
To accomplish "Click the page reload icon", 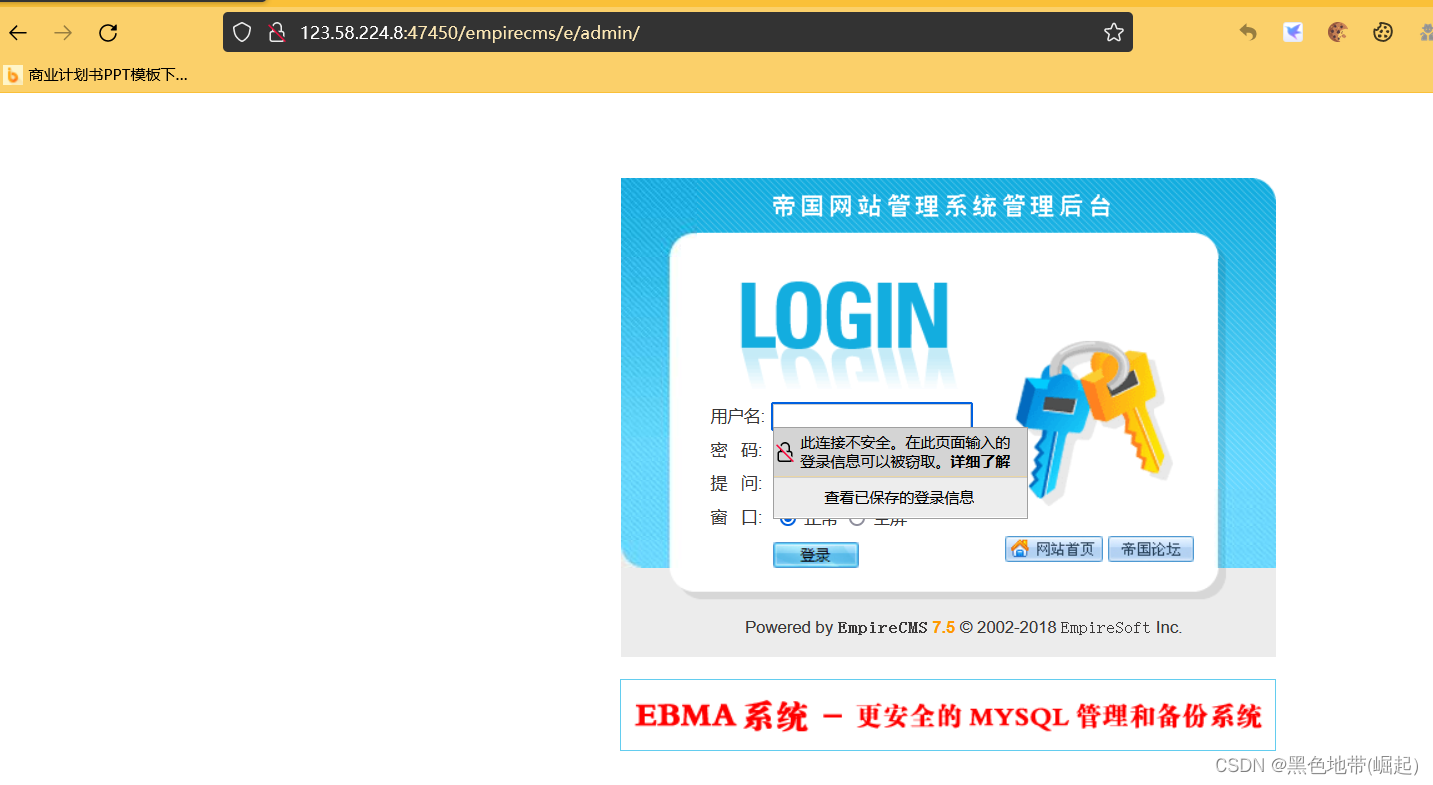I will point(107,31).
